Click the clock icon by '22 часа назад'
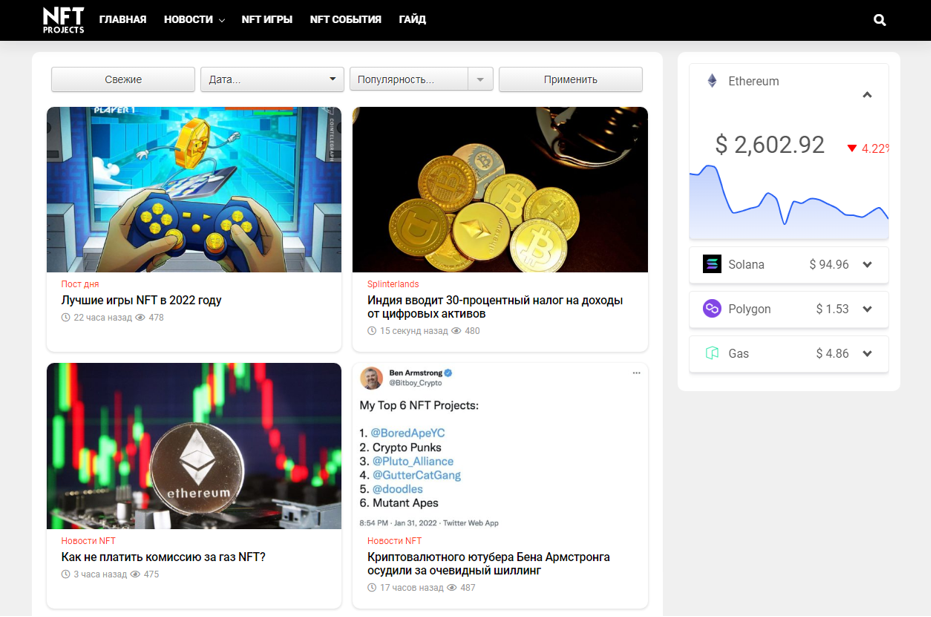The width and height of the screenshot is (931, 617). tap(66, 318)
